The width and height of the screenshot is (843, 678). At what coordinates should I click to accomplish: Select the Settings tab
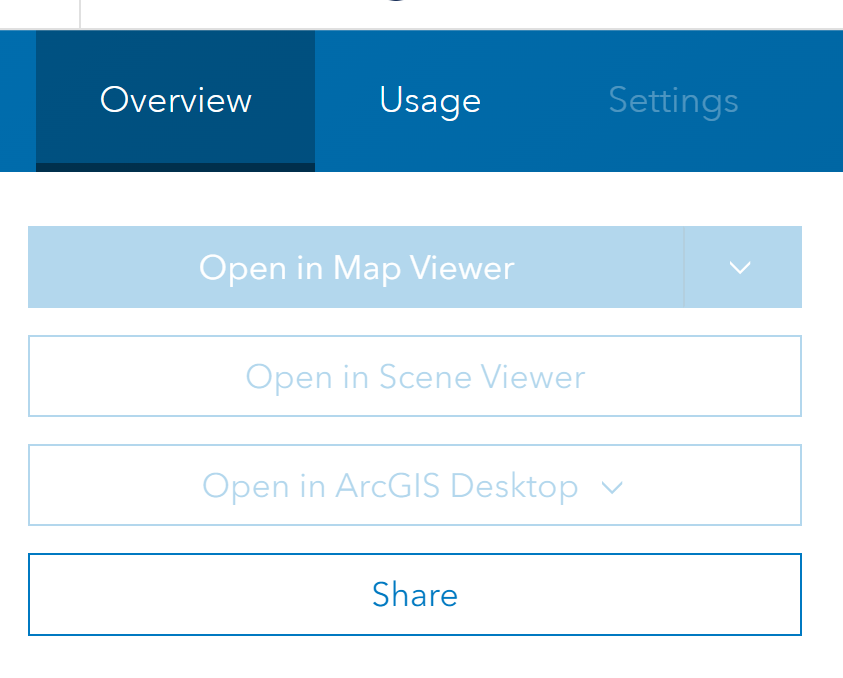point(673,101)
